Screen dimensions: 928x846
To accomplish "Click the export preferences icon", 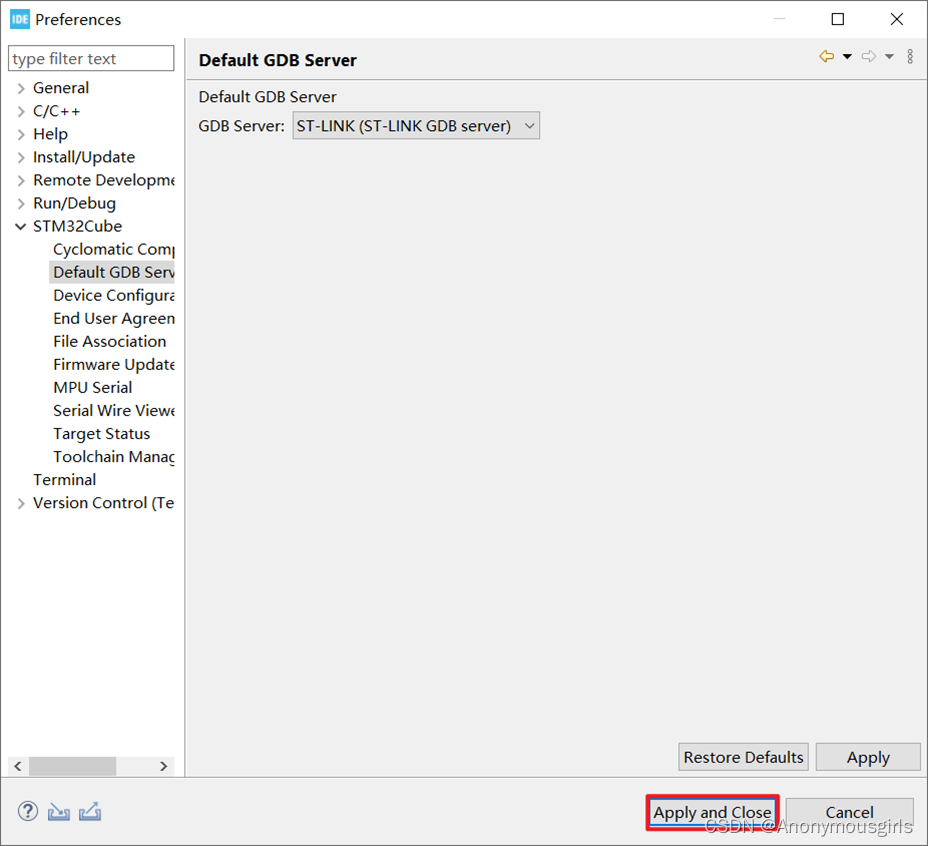I will click(89, 811).
